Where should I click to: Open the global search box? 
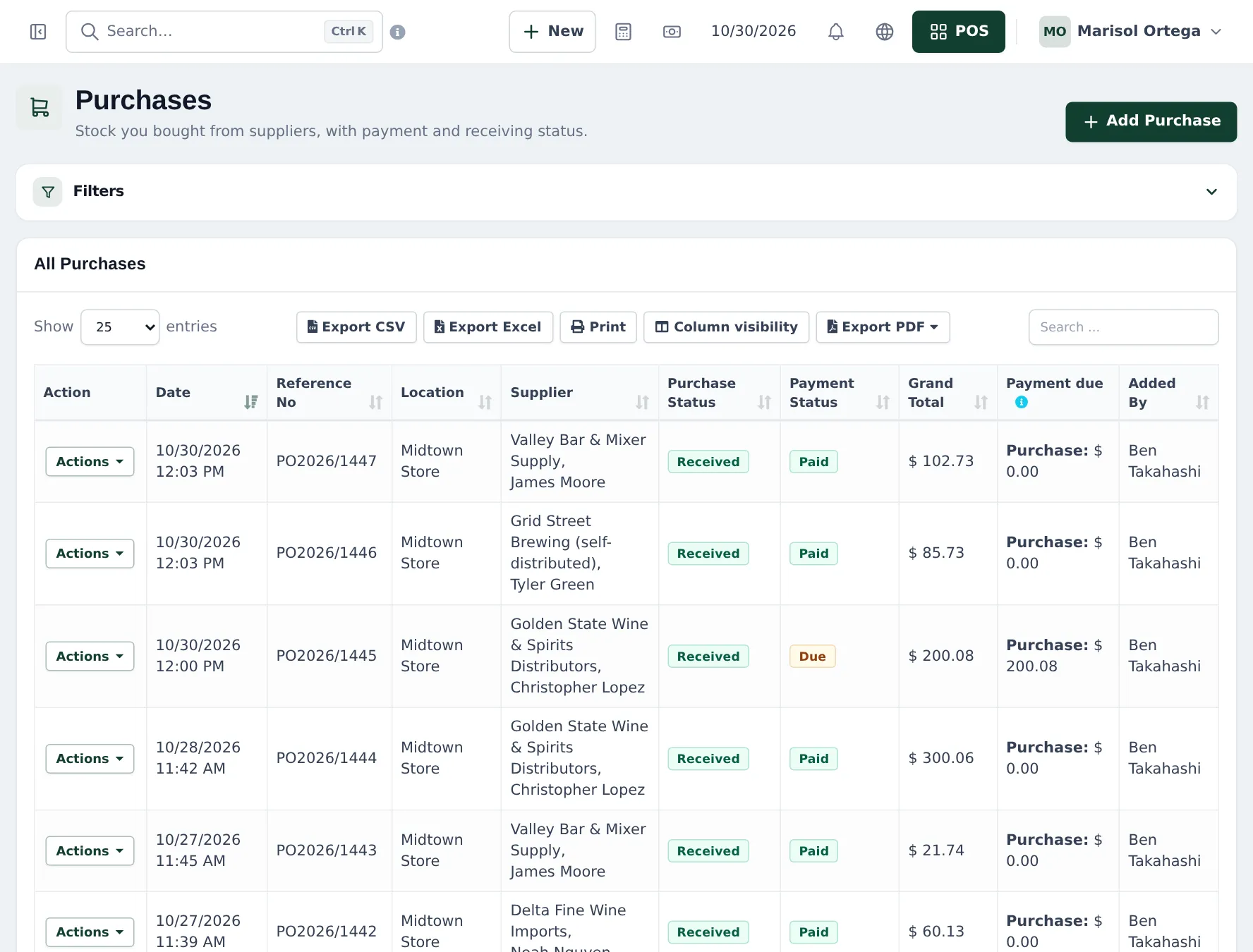[x=224, y=32]
